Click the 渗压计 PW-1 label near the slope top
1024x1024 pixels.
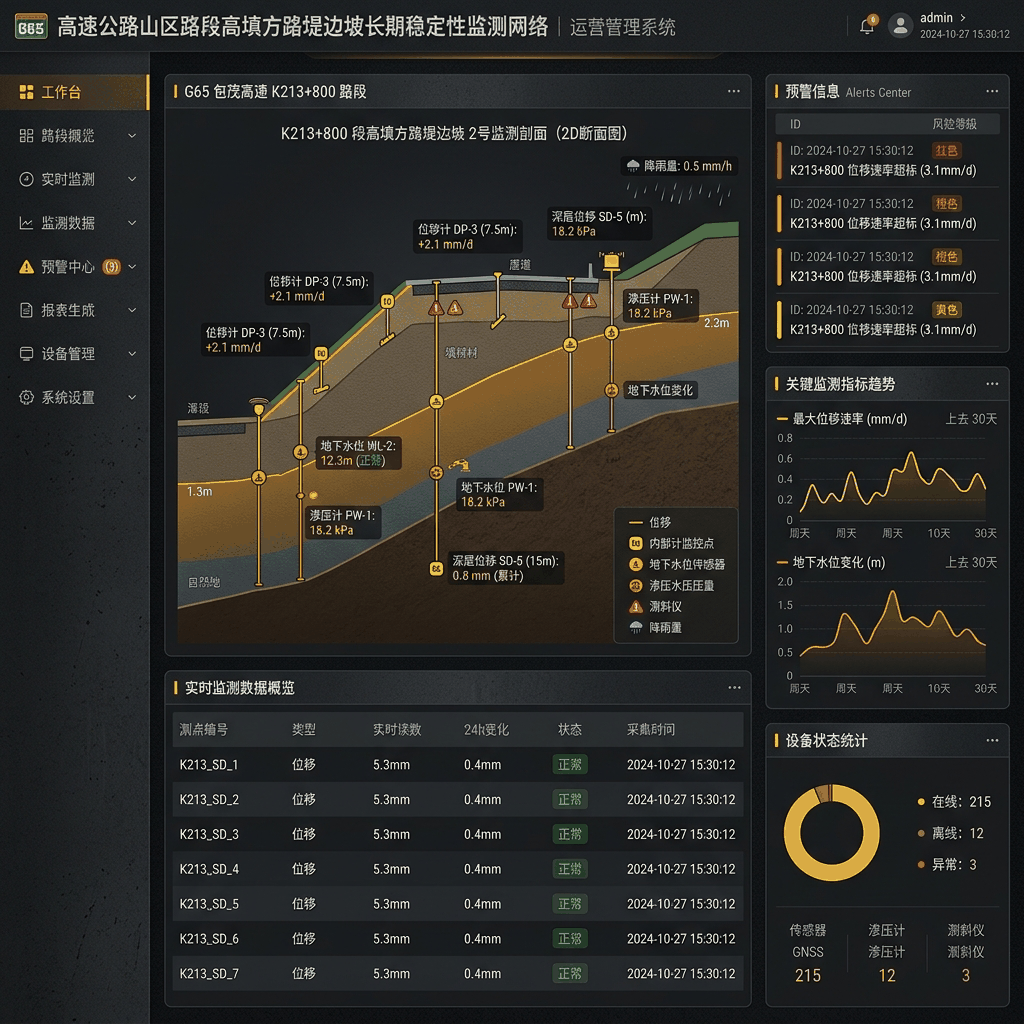(x=660, y=306)
